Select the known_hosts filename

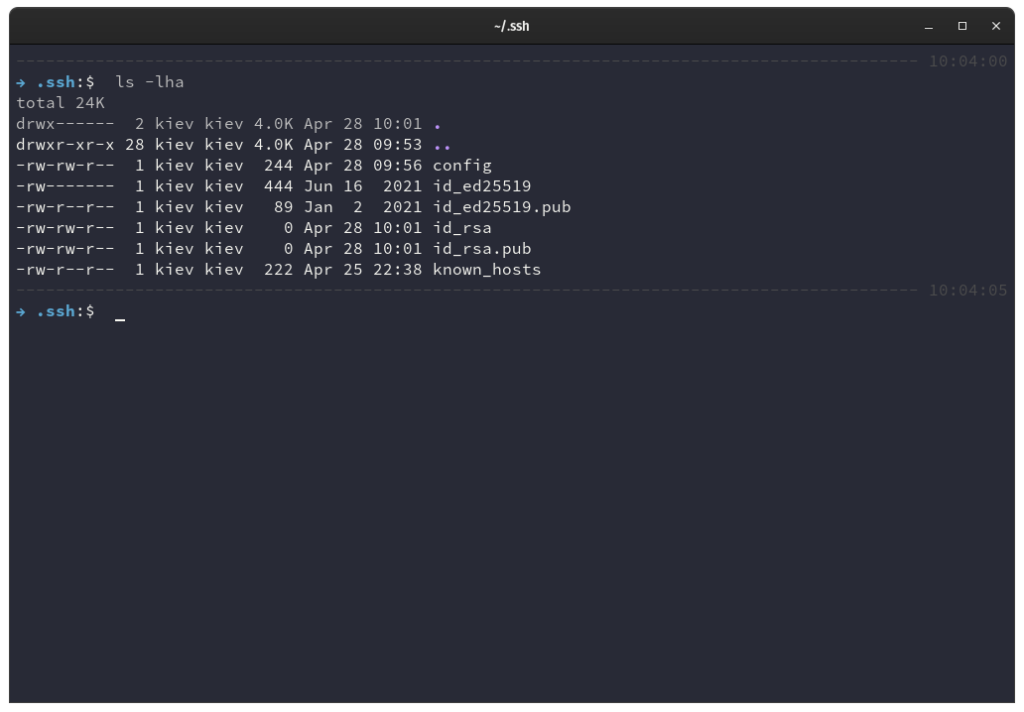pyautogui.click(x=485, y=269)
